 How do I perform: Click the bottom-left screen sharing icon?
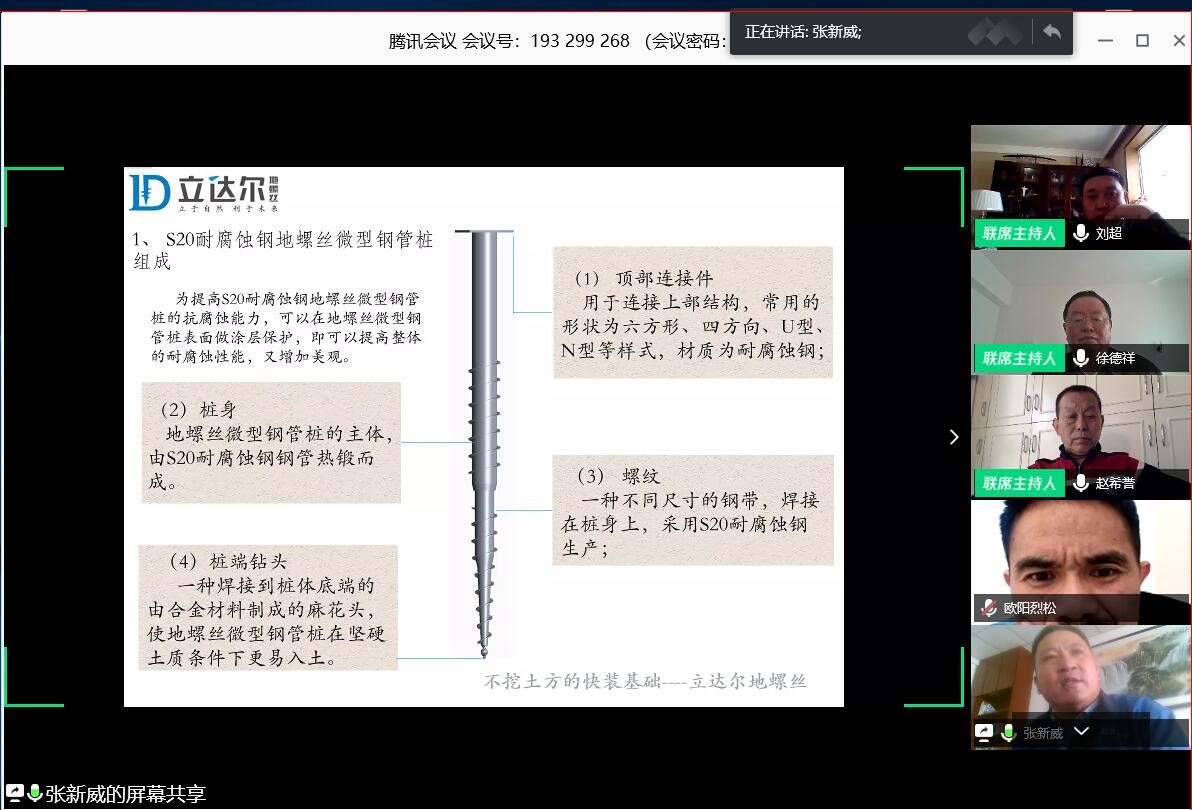point(15,794)
